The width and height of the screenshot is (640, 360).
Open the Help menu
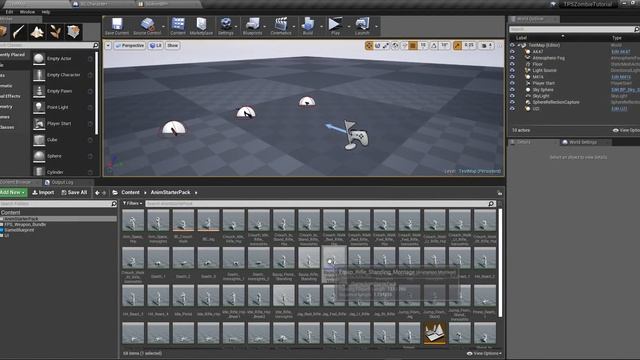pyautogui.click(x=46, y=12)
